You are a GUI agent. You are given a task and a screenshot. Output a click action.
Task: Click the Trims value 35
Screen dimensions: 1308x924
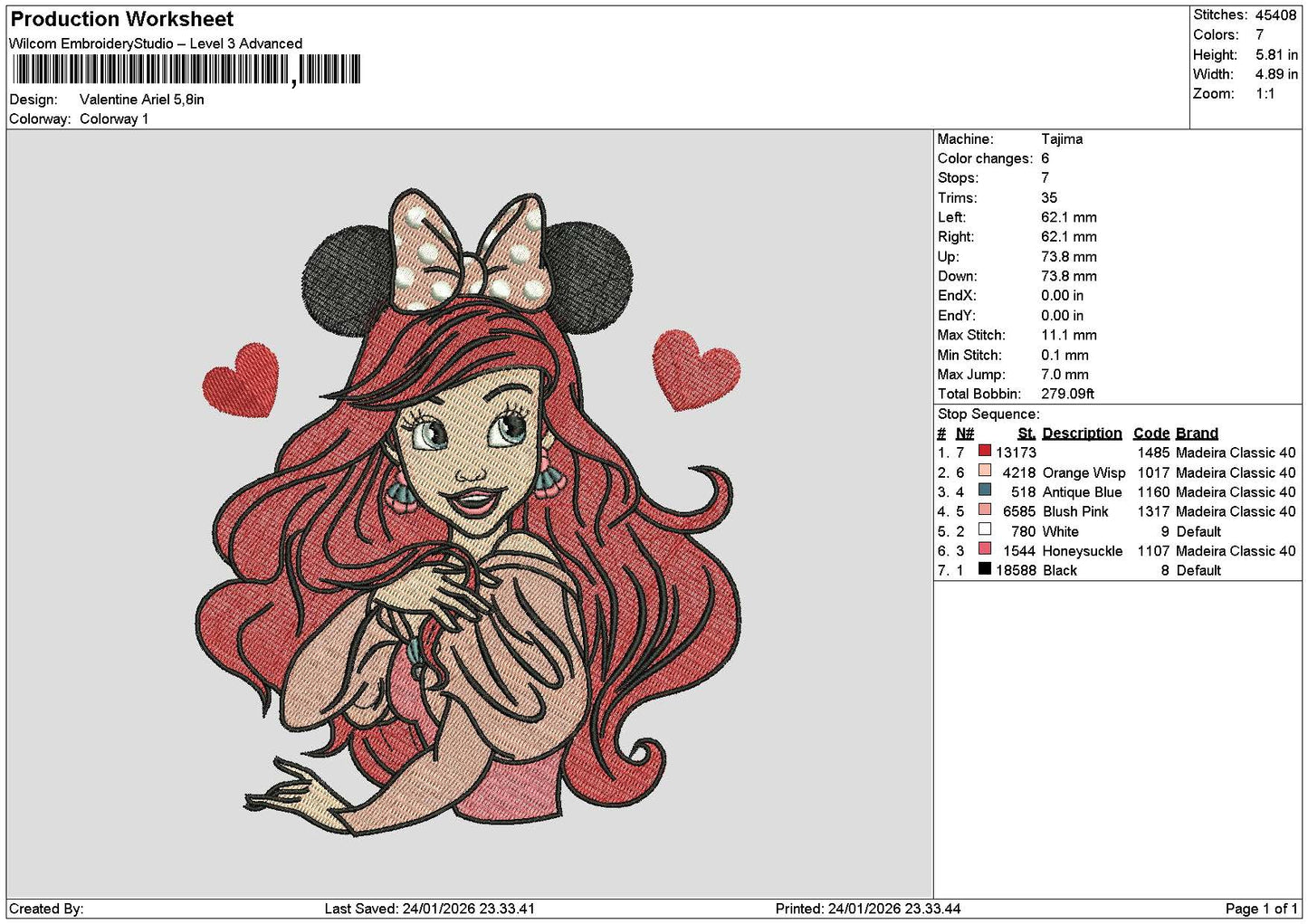(x=1049, y=198)
